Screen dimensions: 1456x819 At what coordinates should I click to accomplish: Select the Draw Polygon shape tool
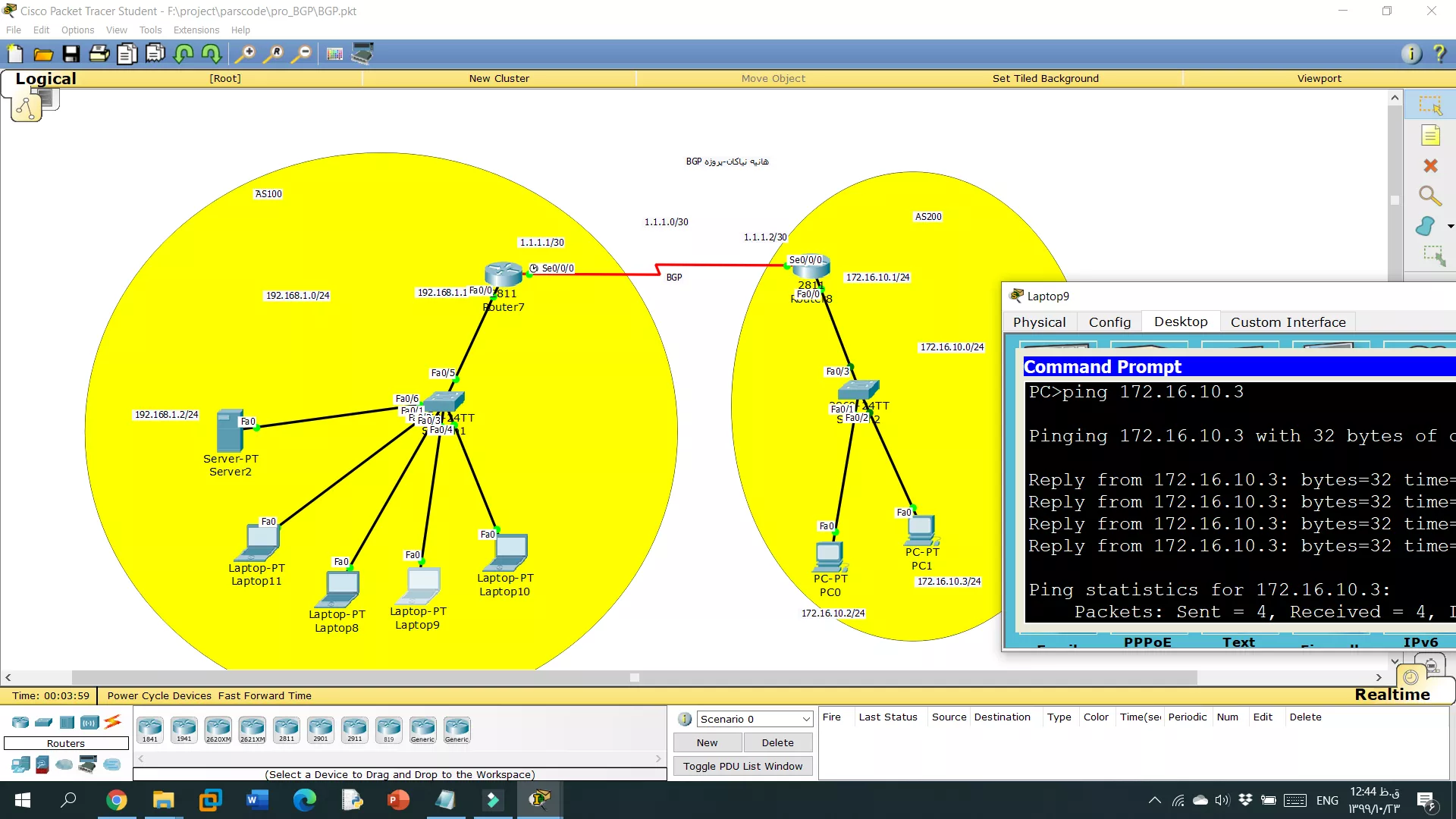click(x=1426, y=226)
